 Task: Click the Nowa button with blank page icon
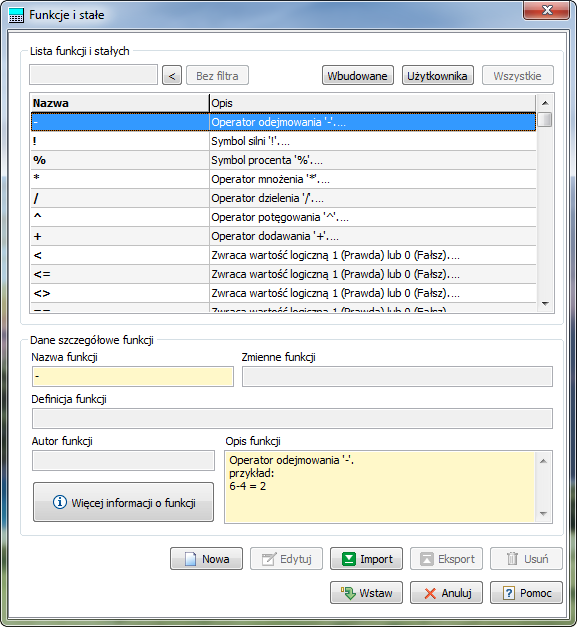coord(206,559)
